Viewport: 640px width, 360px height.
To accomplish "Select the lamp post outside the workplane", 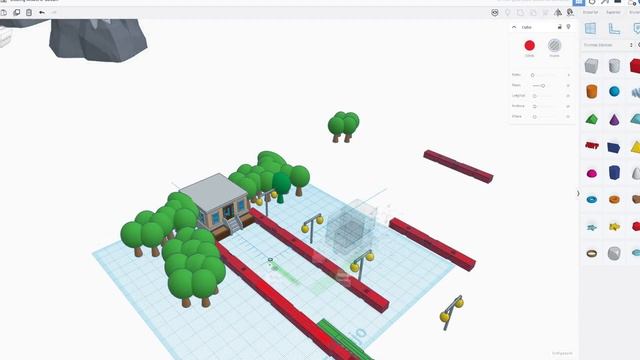I will [x=451, y=312].
